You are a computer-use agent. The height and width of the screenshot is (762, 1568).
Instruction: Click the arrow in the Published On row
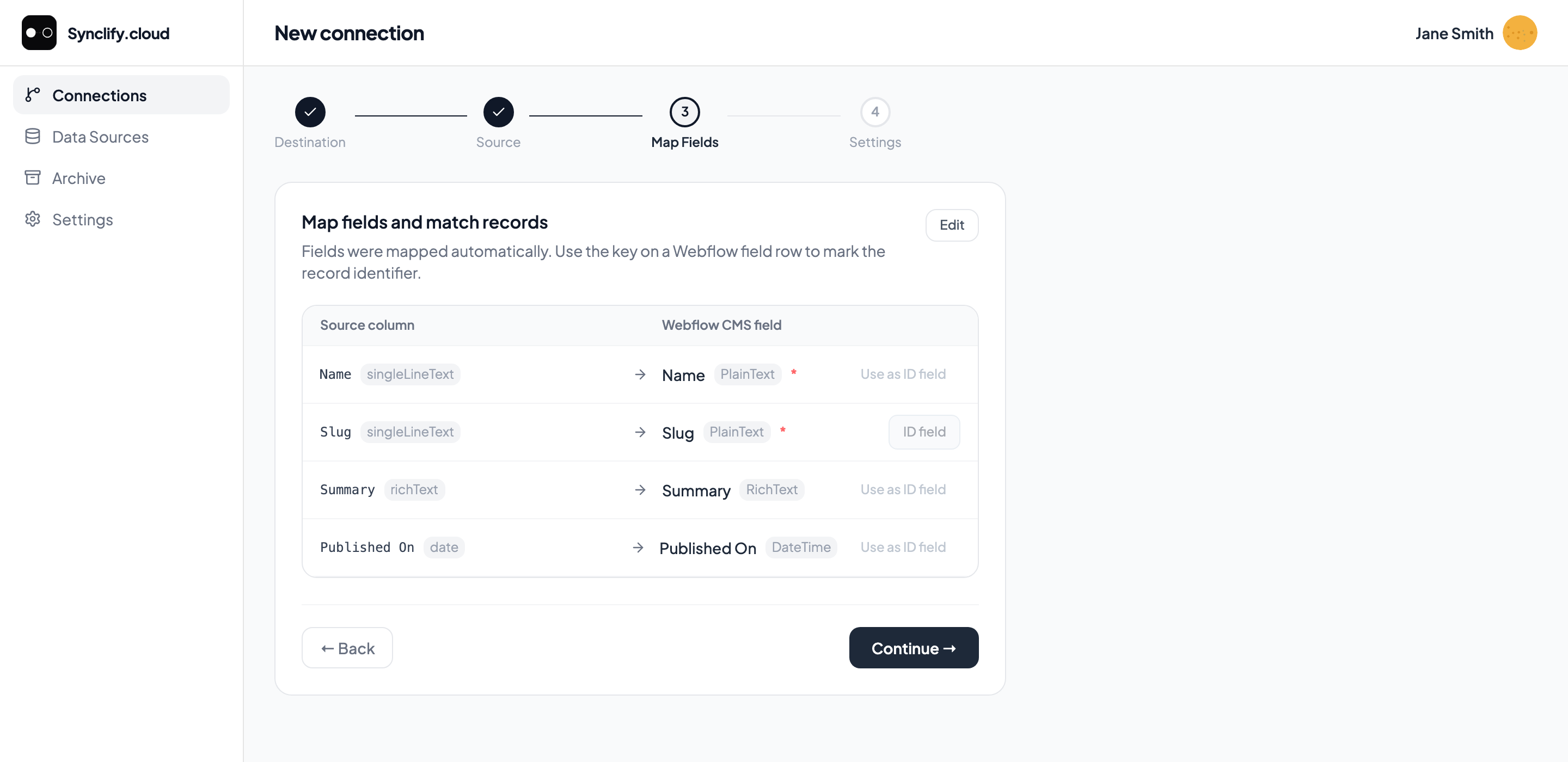coord(638,548)
